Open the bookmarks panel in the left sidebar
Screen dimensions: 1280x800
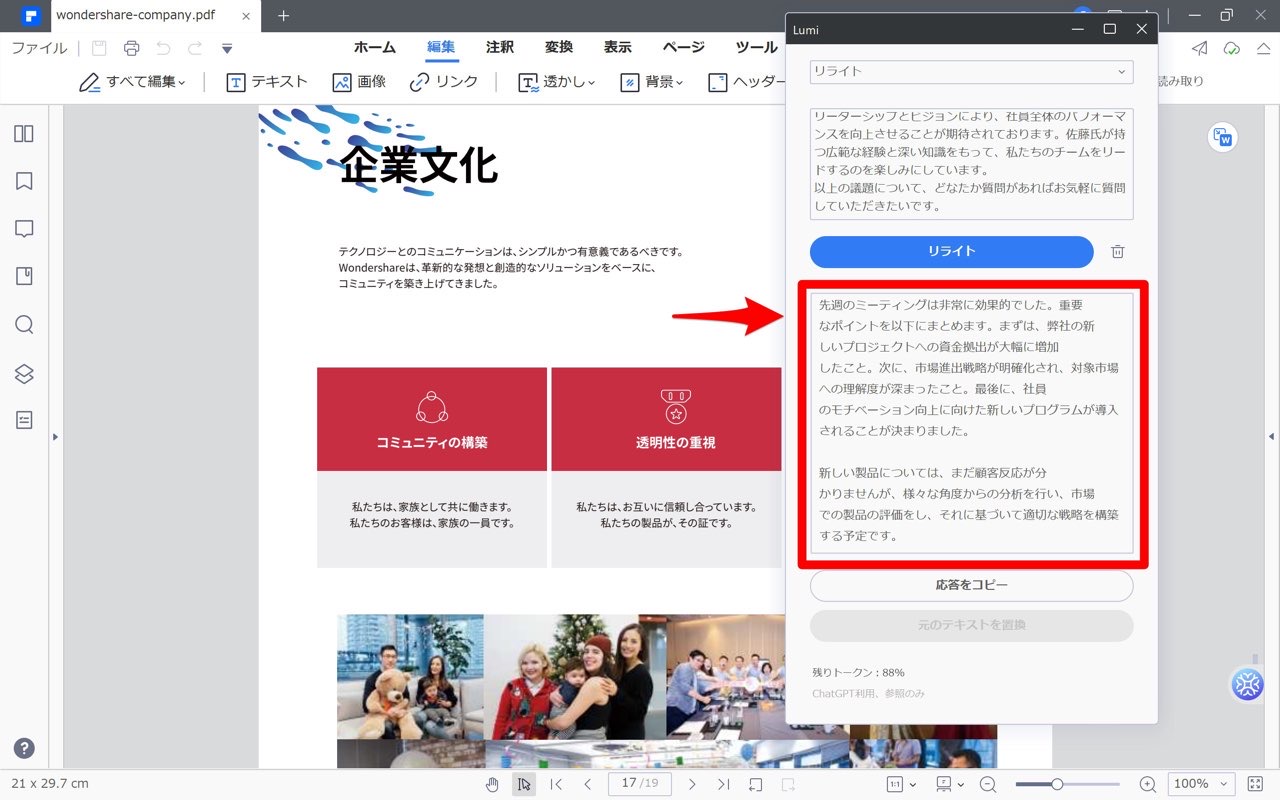24,181
